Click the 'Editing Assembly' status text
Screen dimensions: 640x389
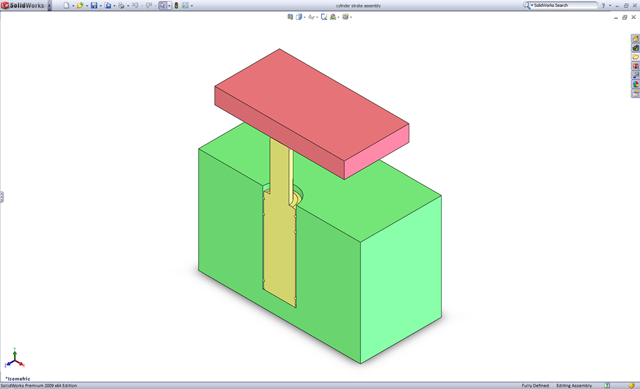[574, 386]
